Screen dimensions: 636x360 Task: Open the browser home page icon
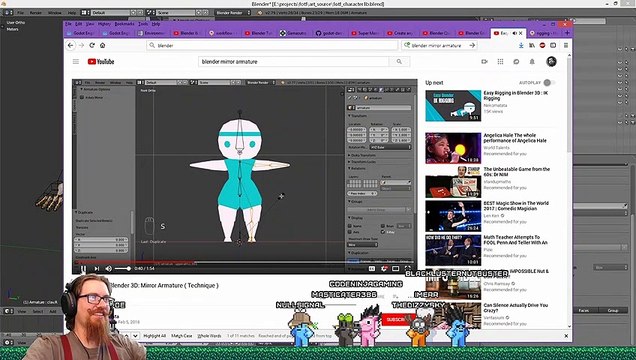103,45
